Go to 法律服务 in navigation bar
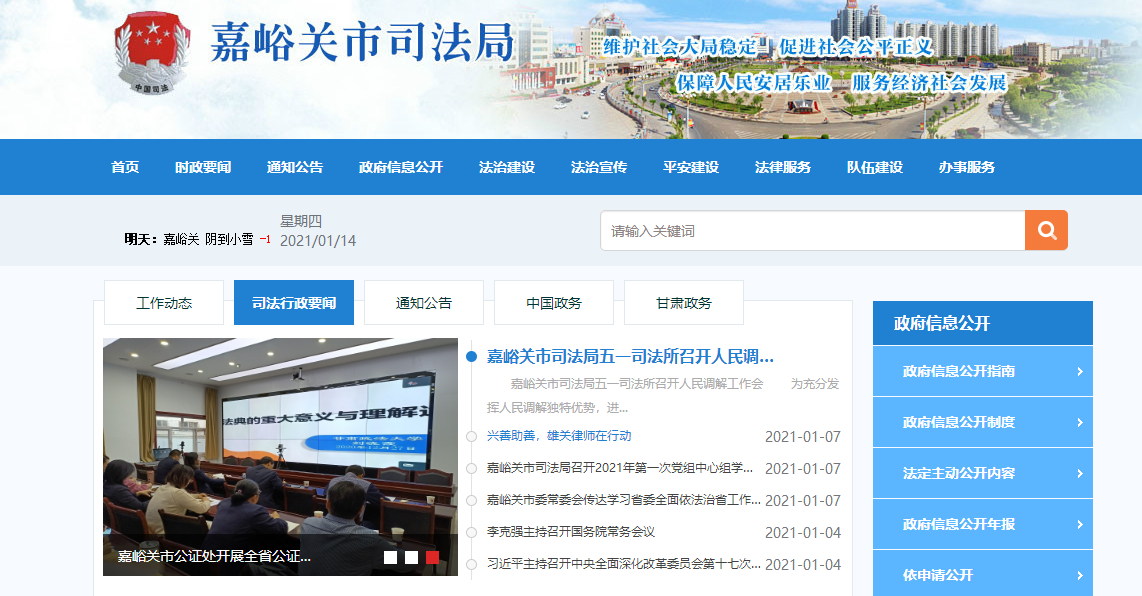 coord(783,167)
